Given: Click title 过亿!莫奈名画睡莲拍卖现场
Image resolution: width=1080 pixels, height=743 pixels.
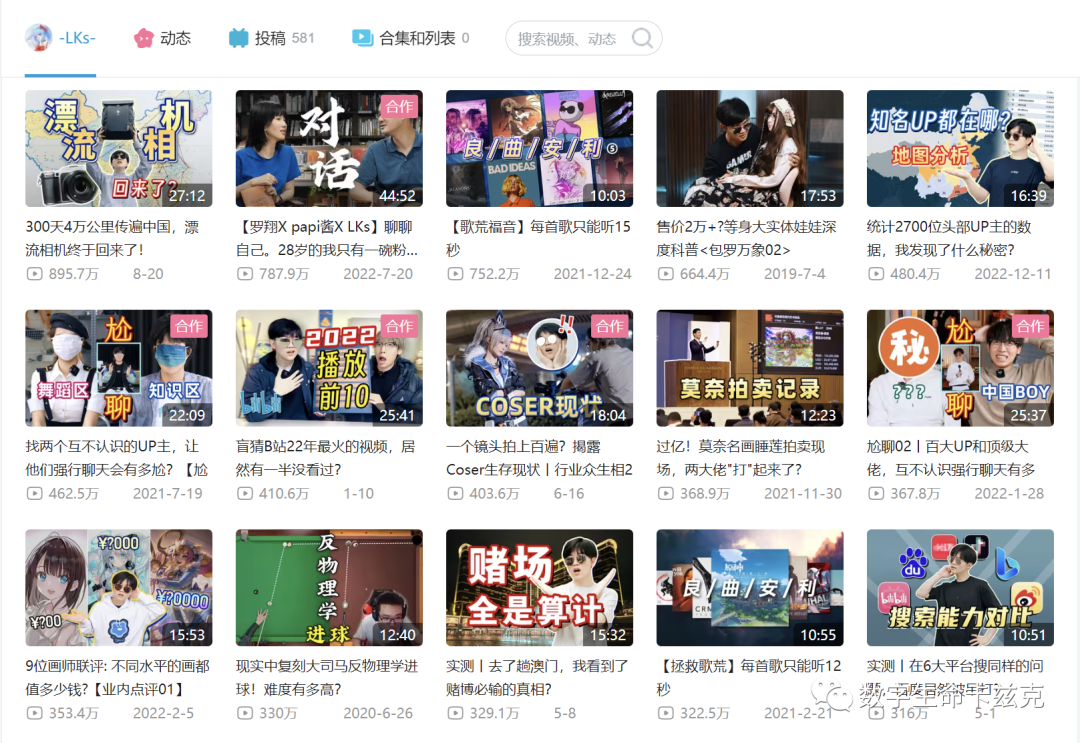Looking at the screenshot, I should 740,458.
